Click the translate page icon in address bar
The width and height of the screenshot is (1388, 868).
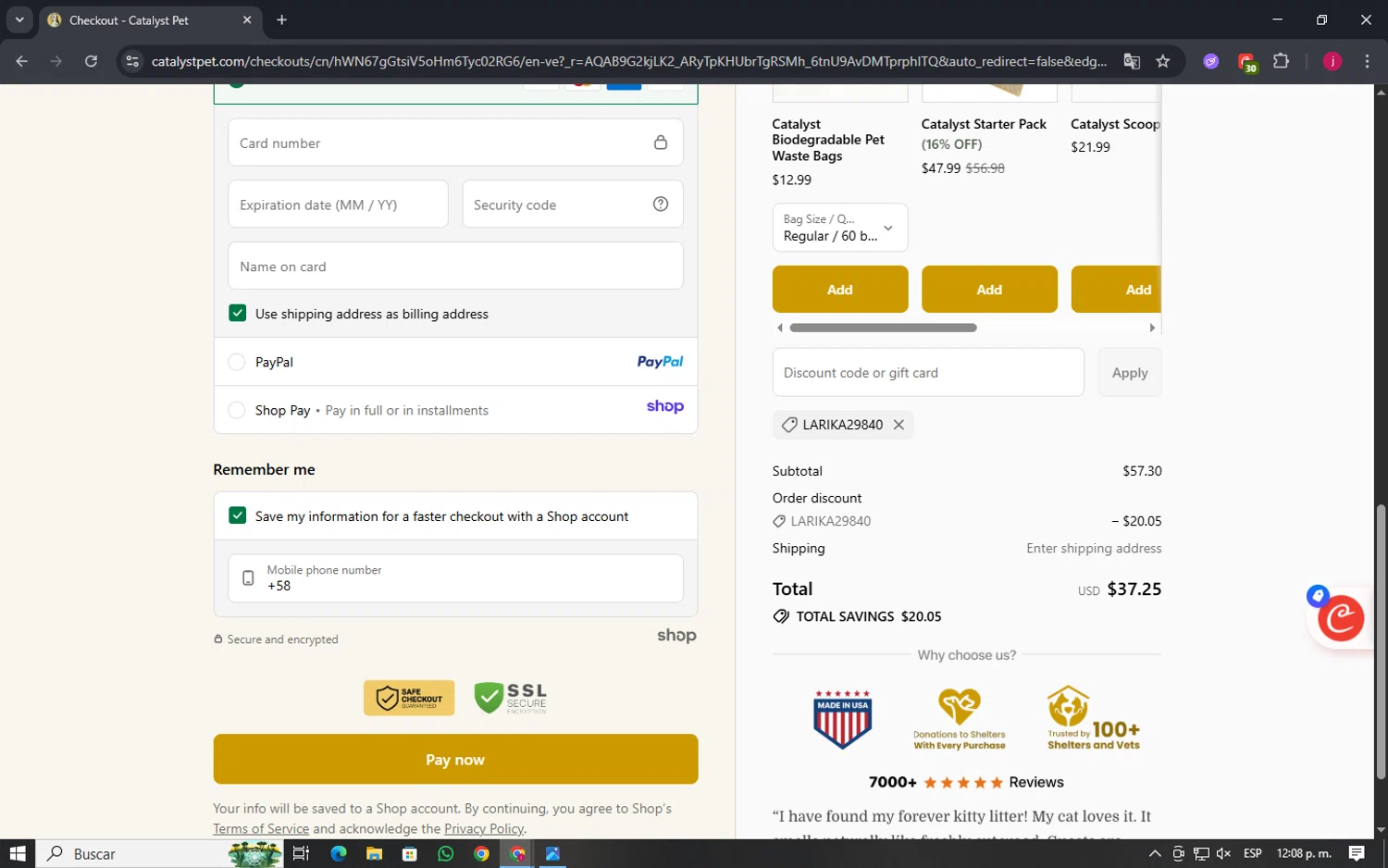[x=1132, y=61]
